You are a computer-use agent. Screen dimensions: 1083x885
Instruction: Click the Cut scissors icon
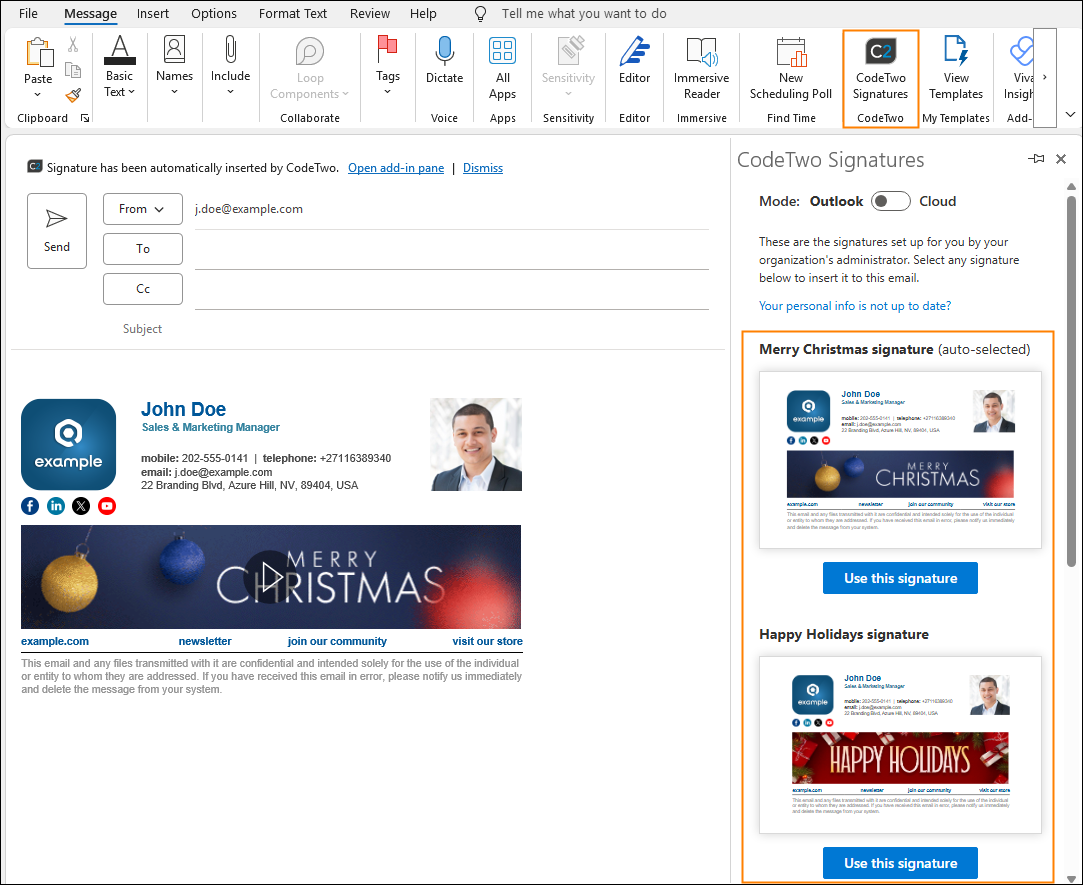click(x=73, y=45)
